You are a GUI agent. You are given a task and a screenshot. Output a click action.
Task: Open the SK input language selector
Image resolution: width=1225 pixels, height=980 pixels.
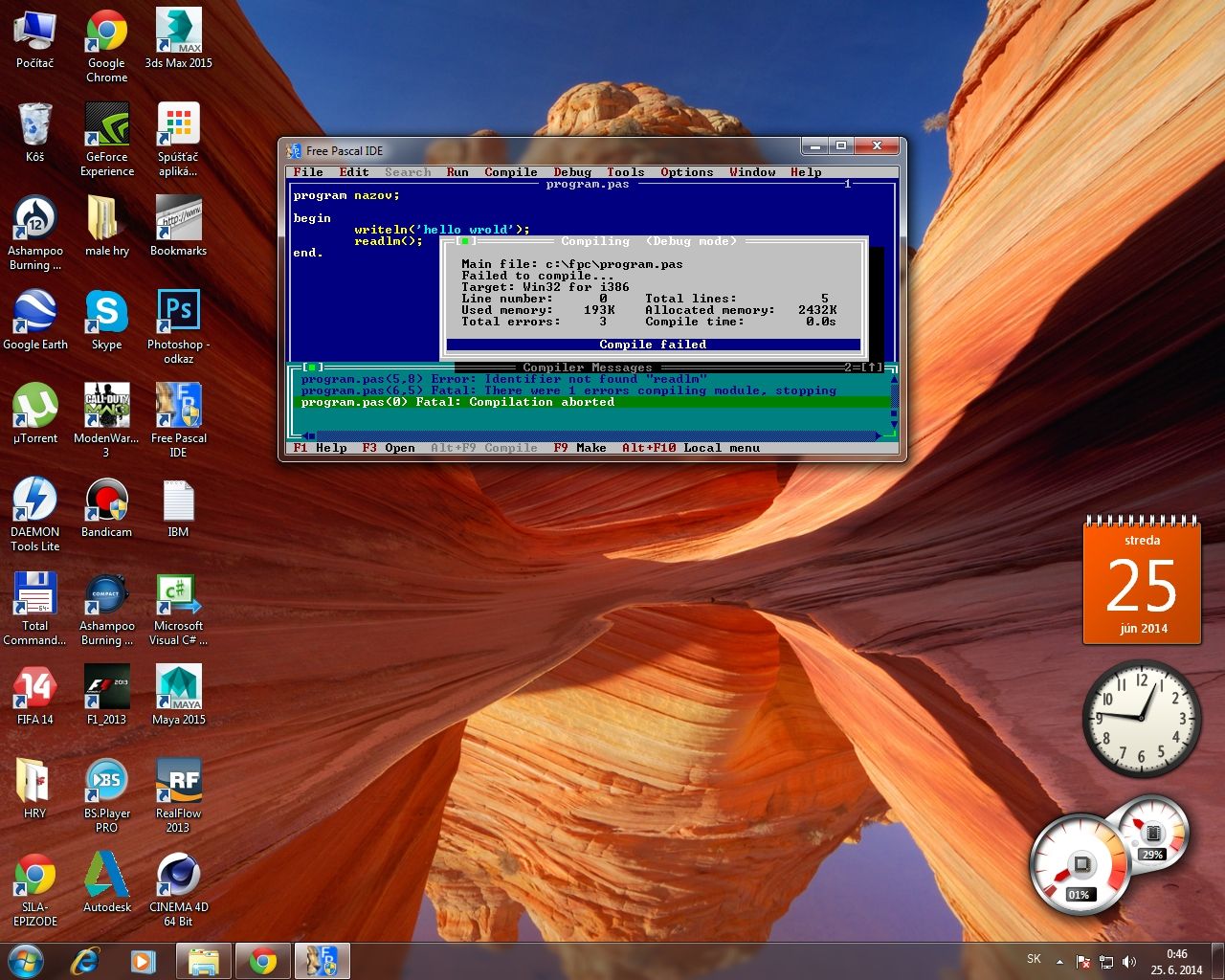pyautogui.click(x=1034, y=959)
